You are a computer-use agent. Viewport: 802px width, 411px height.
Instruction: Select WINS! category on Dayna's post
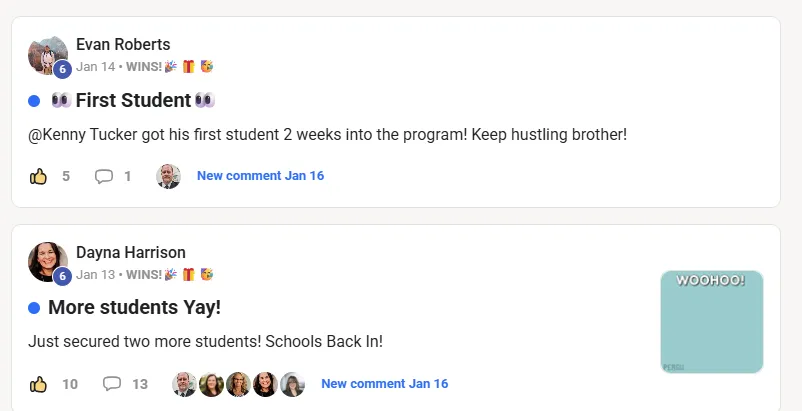pos(144,274)
